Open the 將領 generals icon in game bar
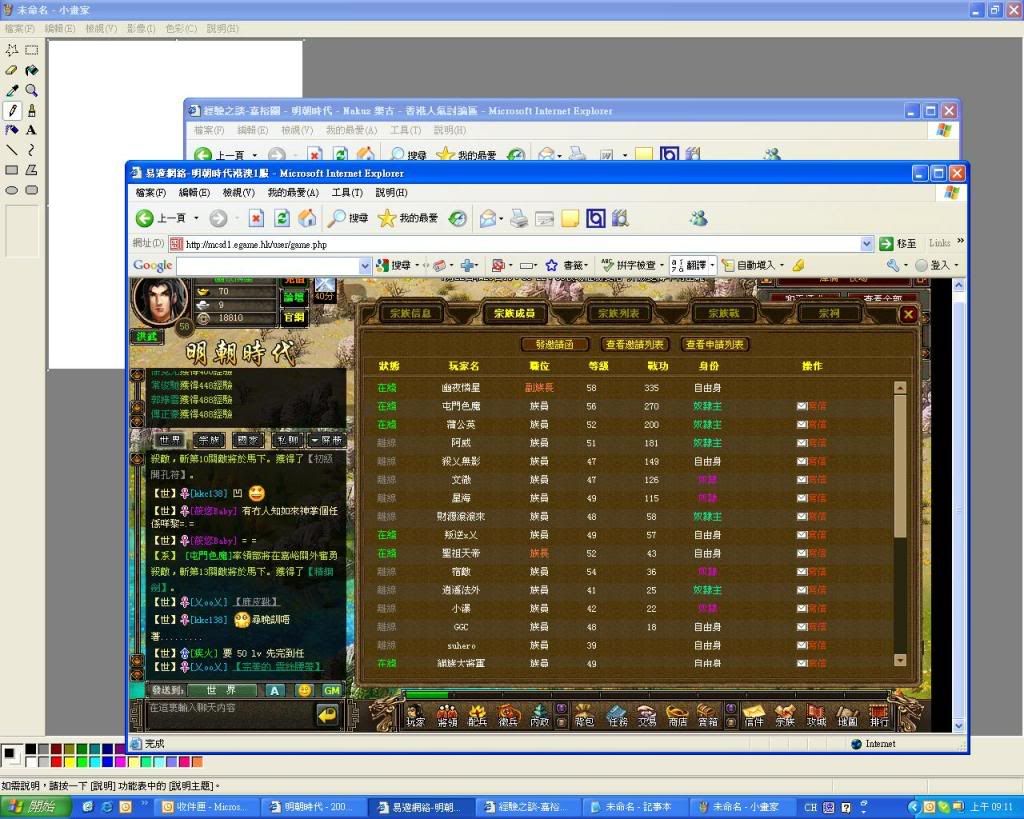Viewport: 1024px width, 819px height. click(447, 716)
